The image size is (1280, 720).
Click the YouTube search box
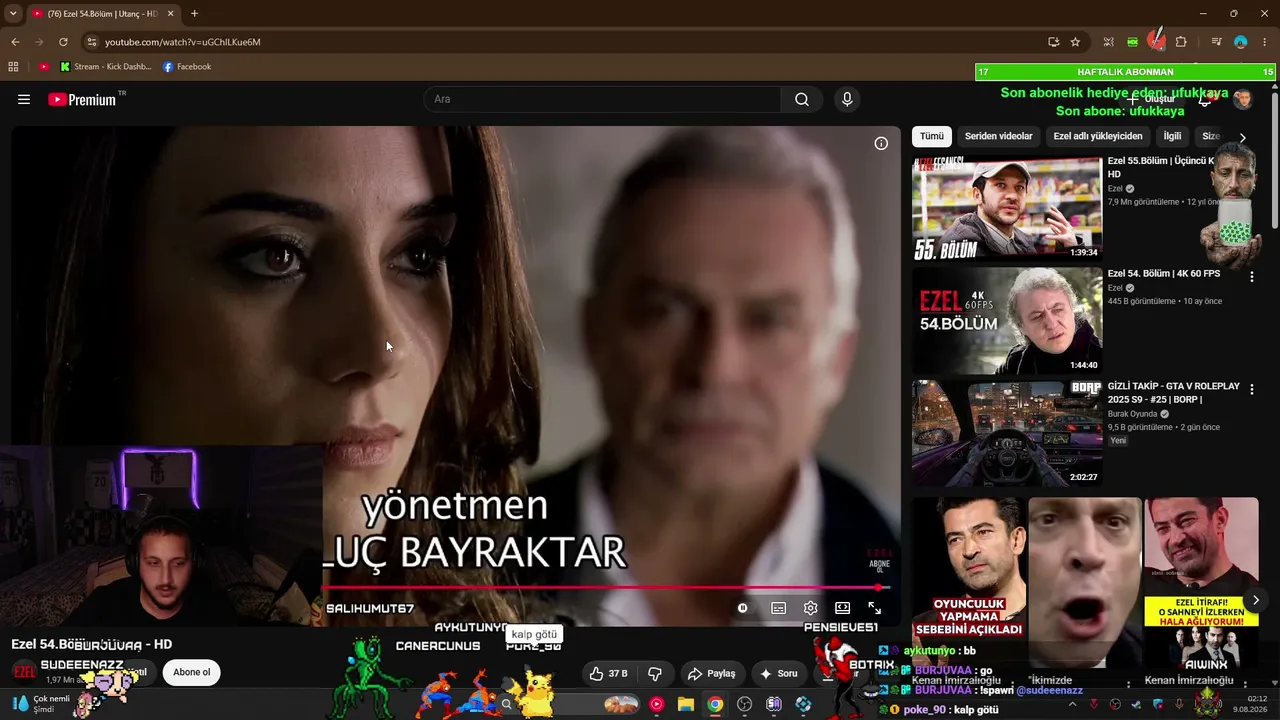602,99
